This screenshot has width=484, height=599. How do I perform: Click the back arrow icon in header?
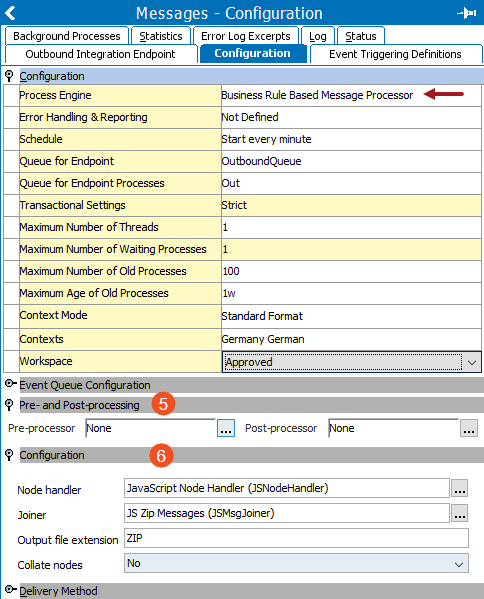[x=10, y=13]
